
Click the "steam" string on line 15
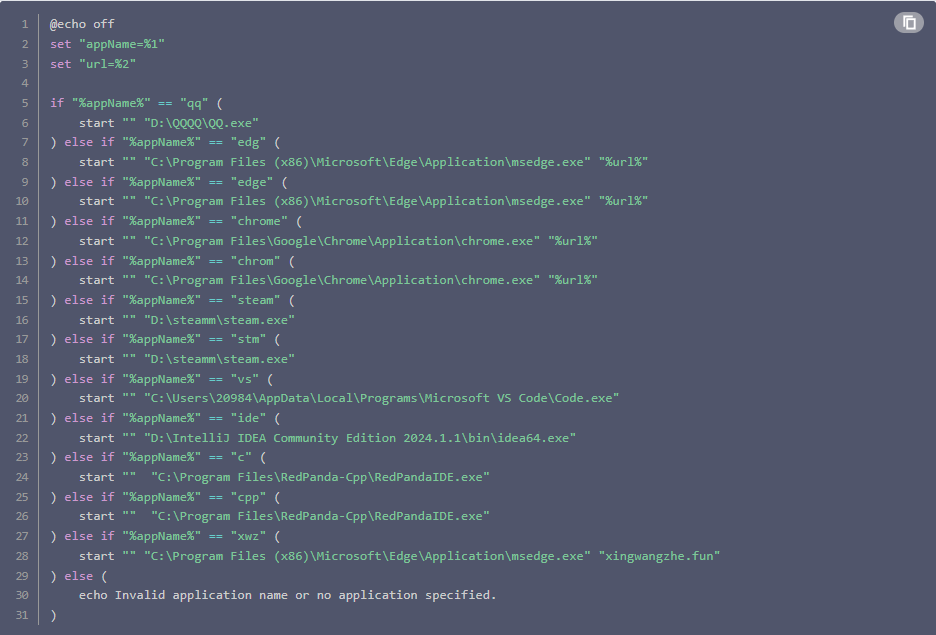pyautogui.click(x=255, y=300)
